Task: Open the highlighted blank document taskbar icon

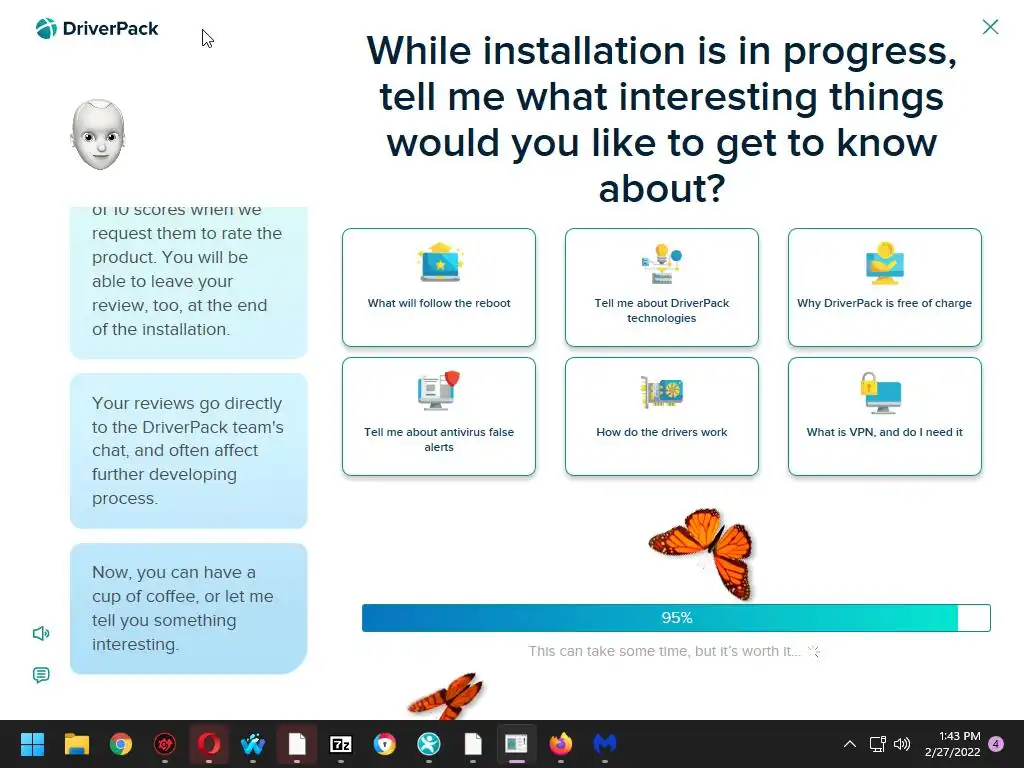Action: (x=297, y=744)
